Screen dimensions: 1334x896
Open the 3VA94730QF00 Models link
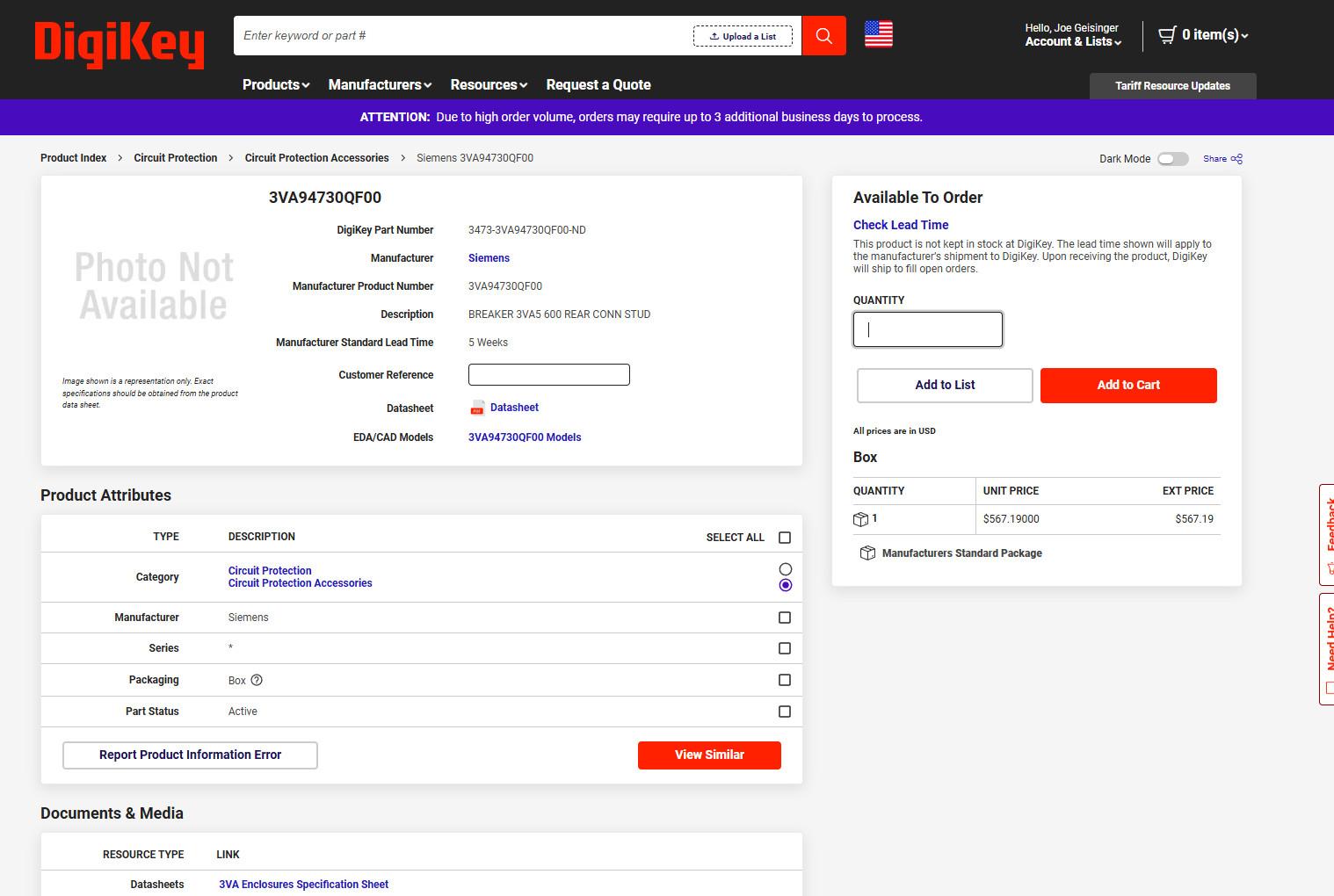[x=525, y=437]
